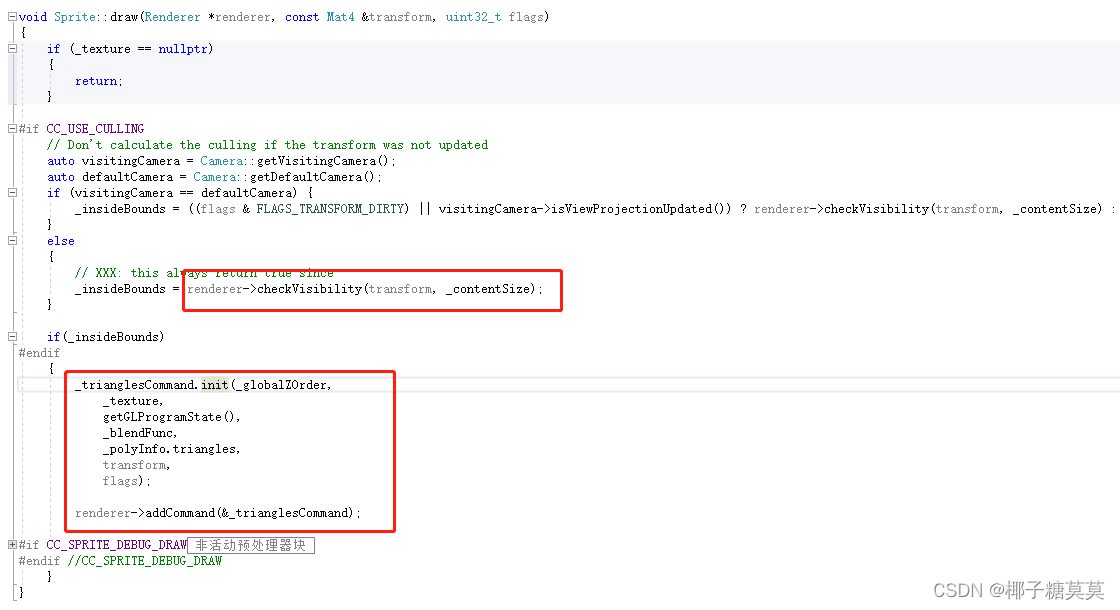Screen dimensions: 1120x610
Task: Select the nullptr keyword
Action: click(x=183, y=49)
